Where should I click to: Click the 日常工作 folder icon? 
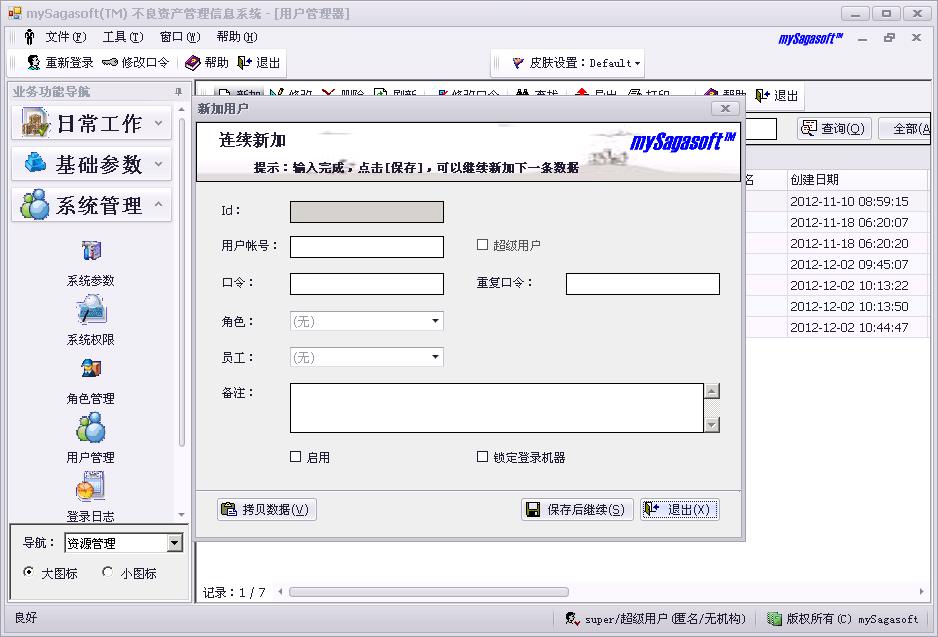pos(35,123)
